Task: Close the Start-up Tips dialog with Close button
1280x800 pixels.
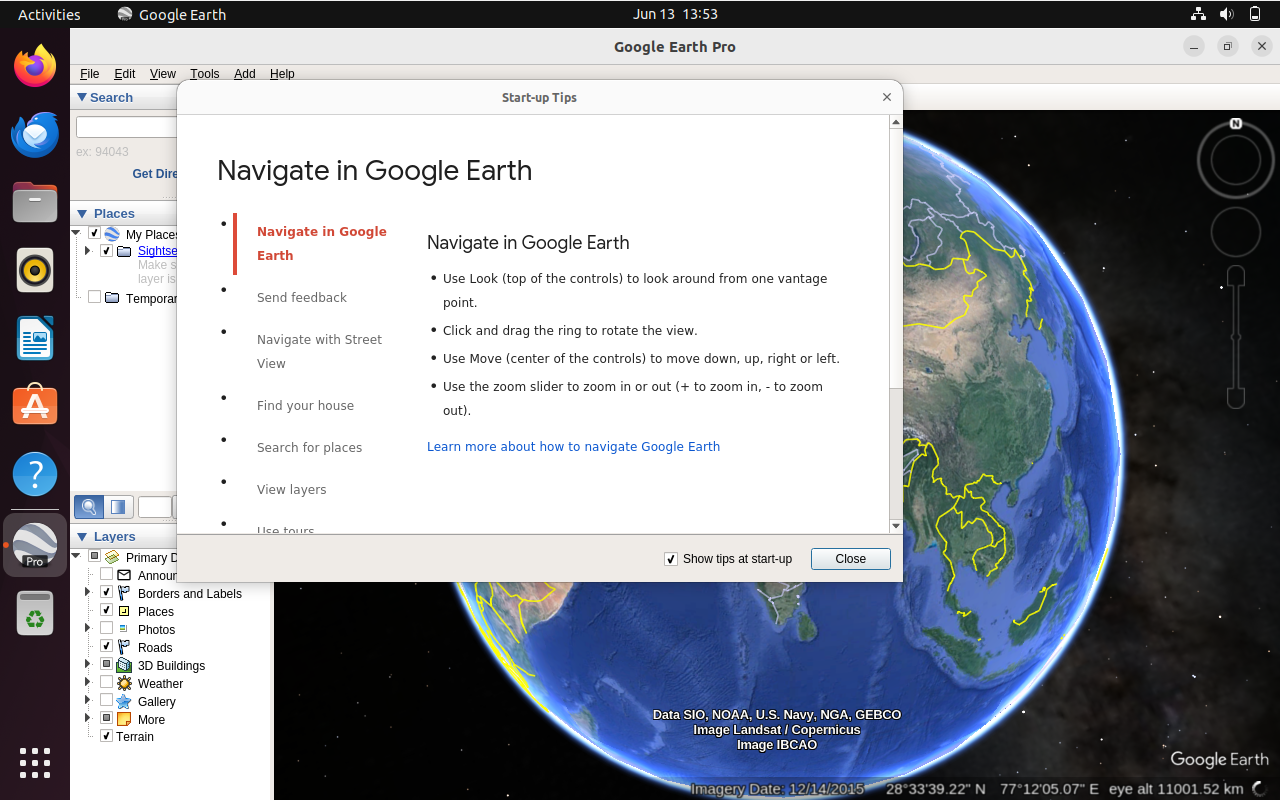Action: tap(850, 559)
